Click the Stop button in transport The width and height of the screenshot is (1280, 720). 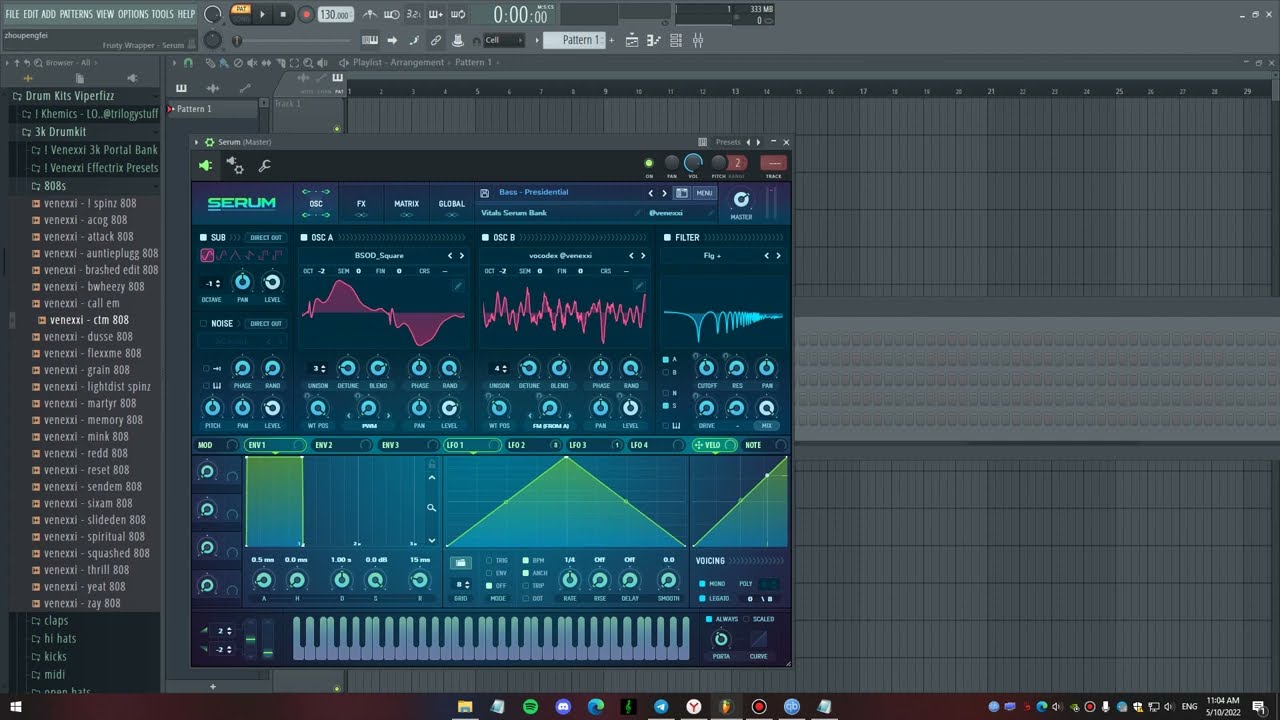[283, 14]
